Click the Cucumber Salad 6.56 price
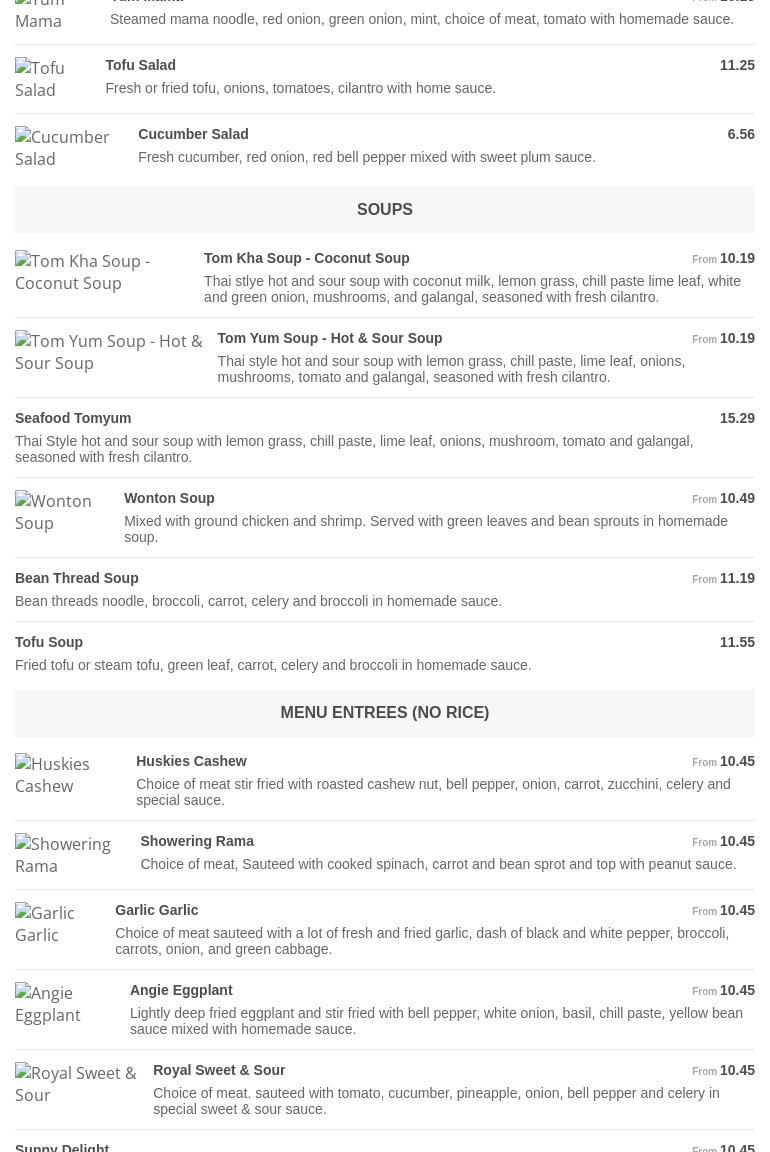 [x=741, y=134]
